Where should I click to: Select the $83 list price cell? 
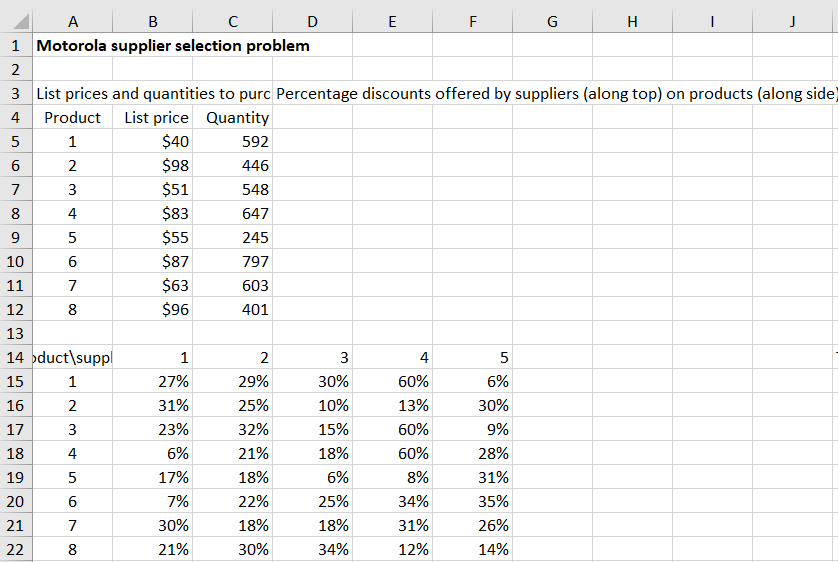pos(153,214)
